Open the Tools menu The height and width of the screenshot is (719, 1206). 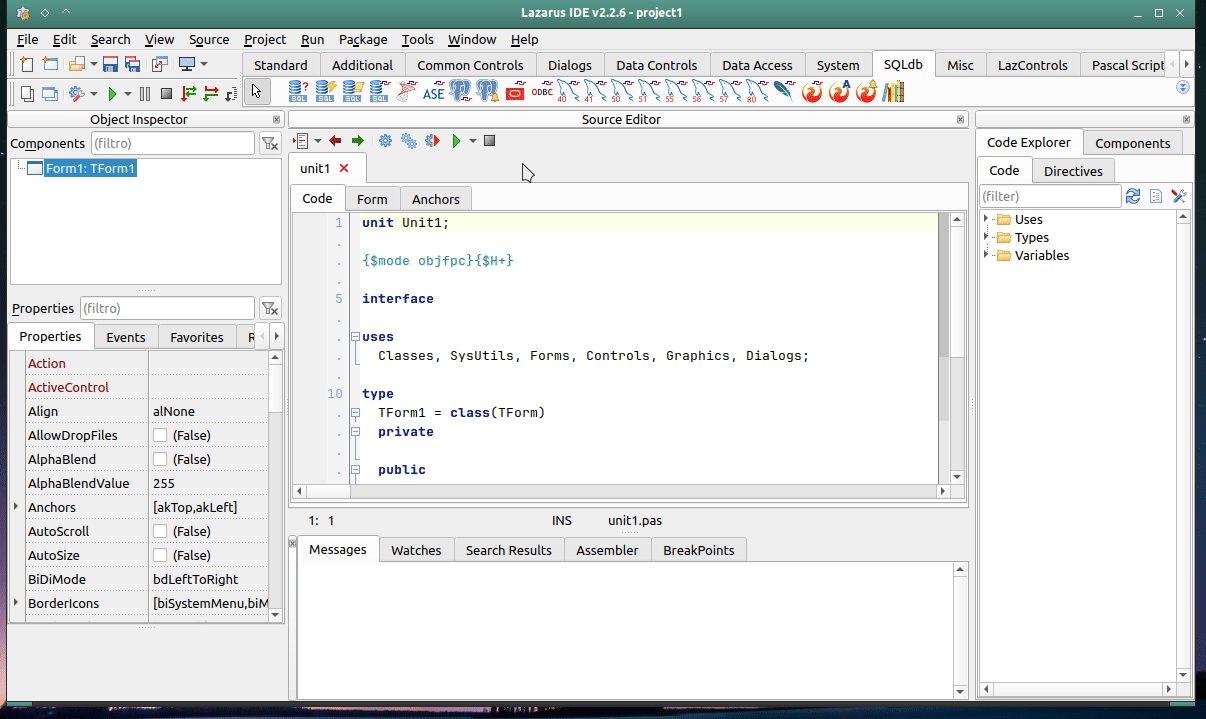418,39
